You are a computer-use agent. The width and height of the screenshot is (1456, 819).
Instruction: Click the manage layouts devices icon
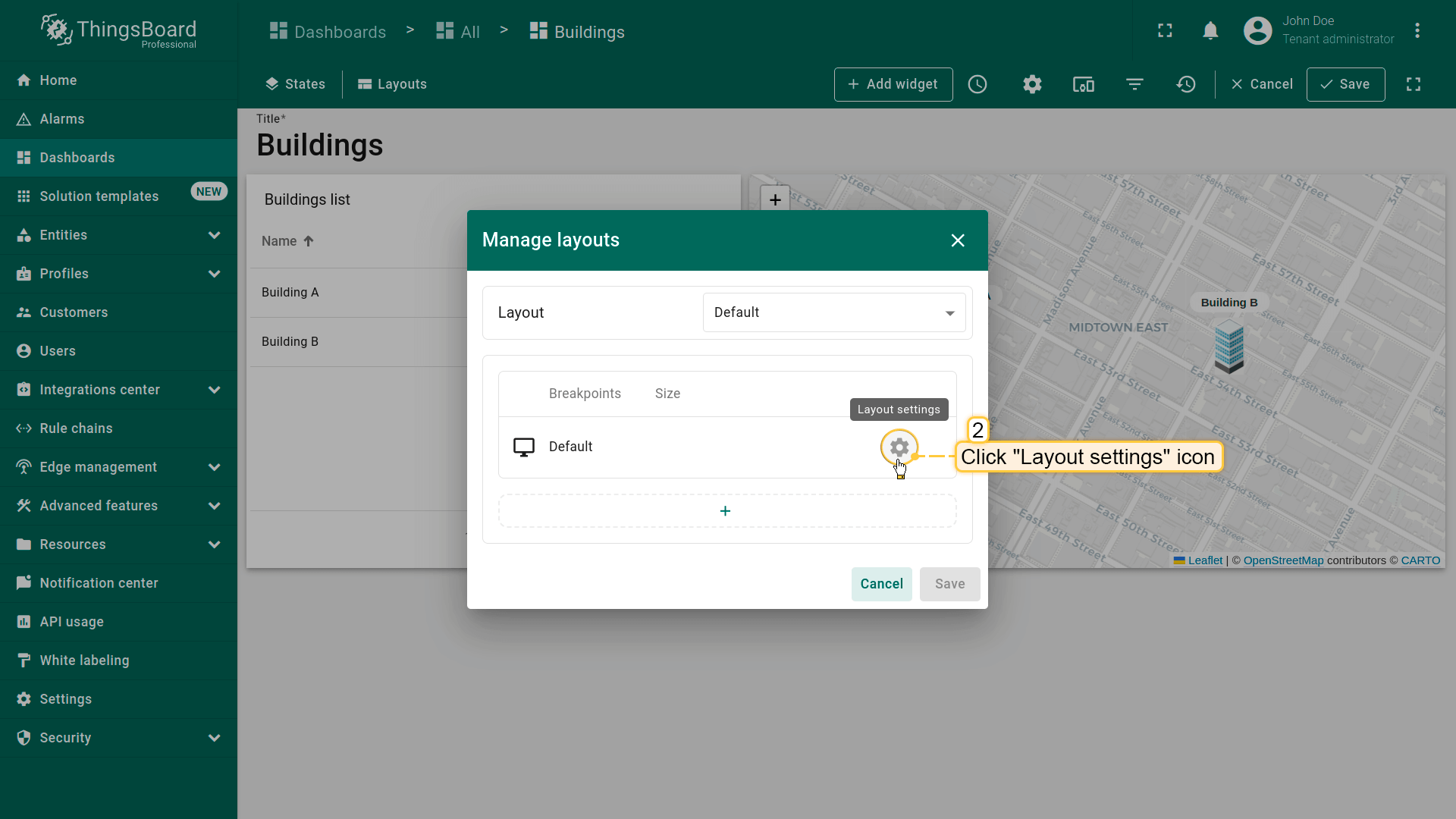1083,84
